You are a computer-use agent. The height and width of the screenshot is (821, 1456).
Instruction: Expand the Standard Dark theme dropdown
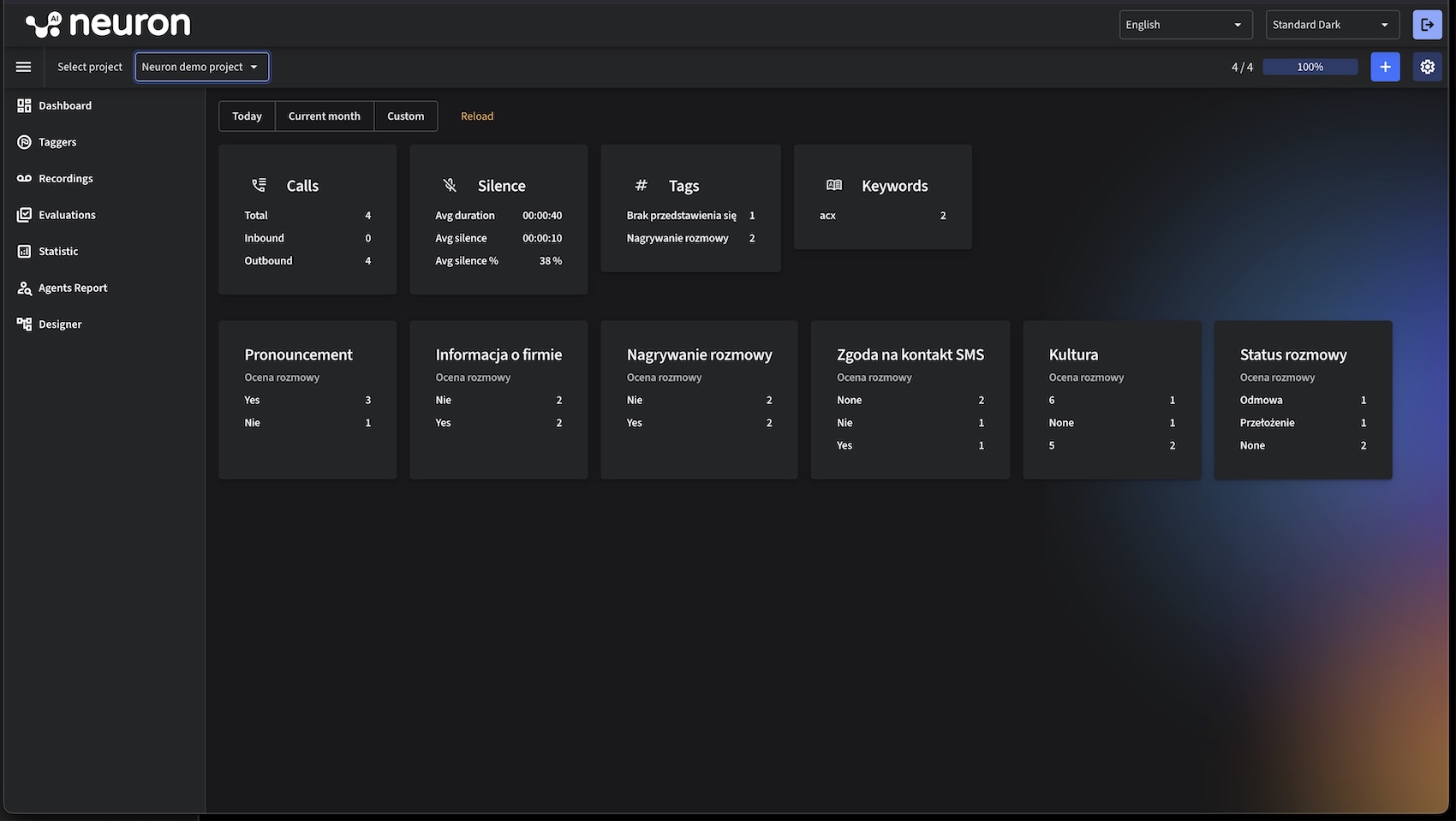coord(1332,25)
